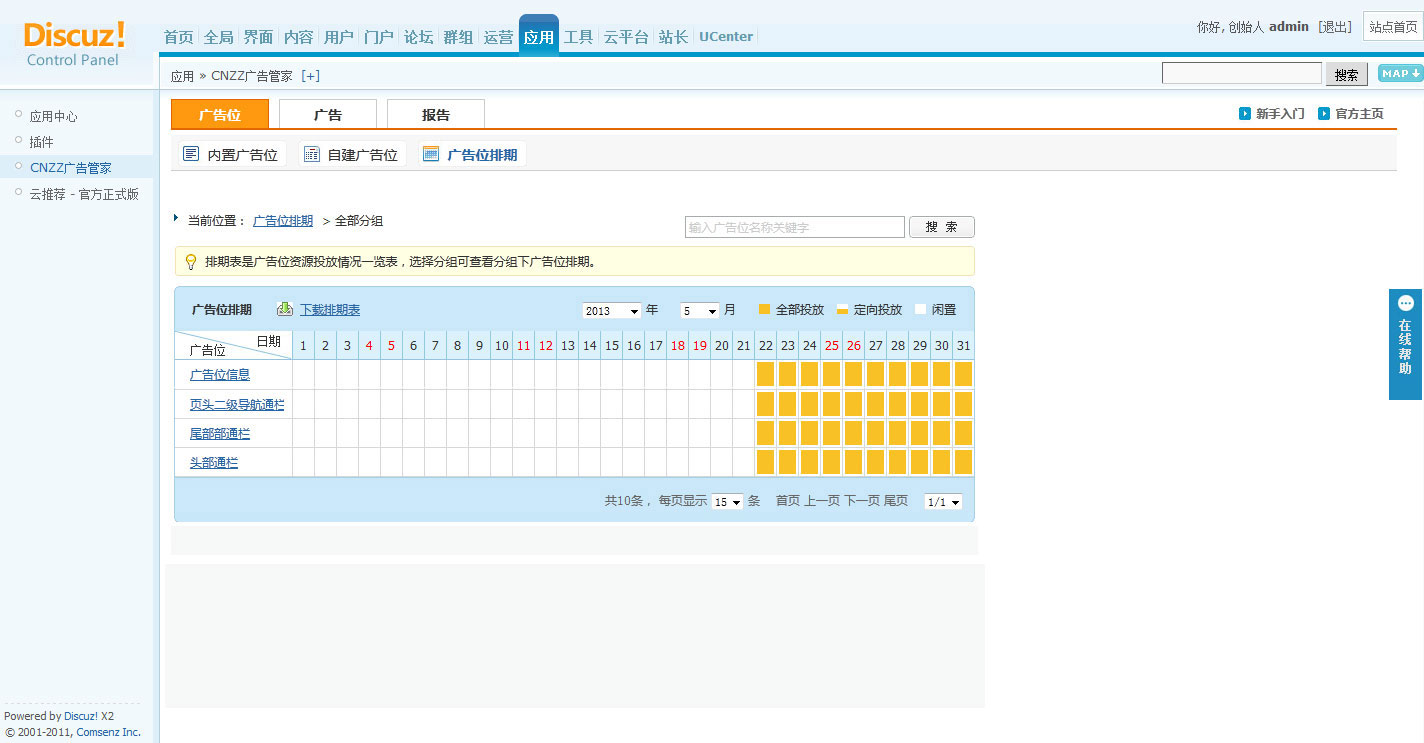Screen dimensions: 1424x743
Task: Open the 论坛 top menu
Action: 419,37
